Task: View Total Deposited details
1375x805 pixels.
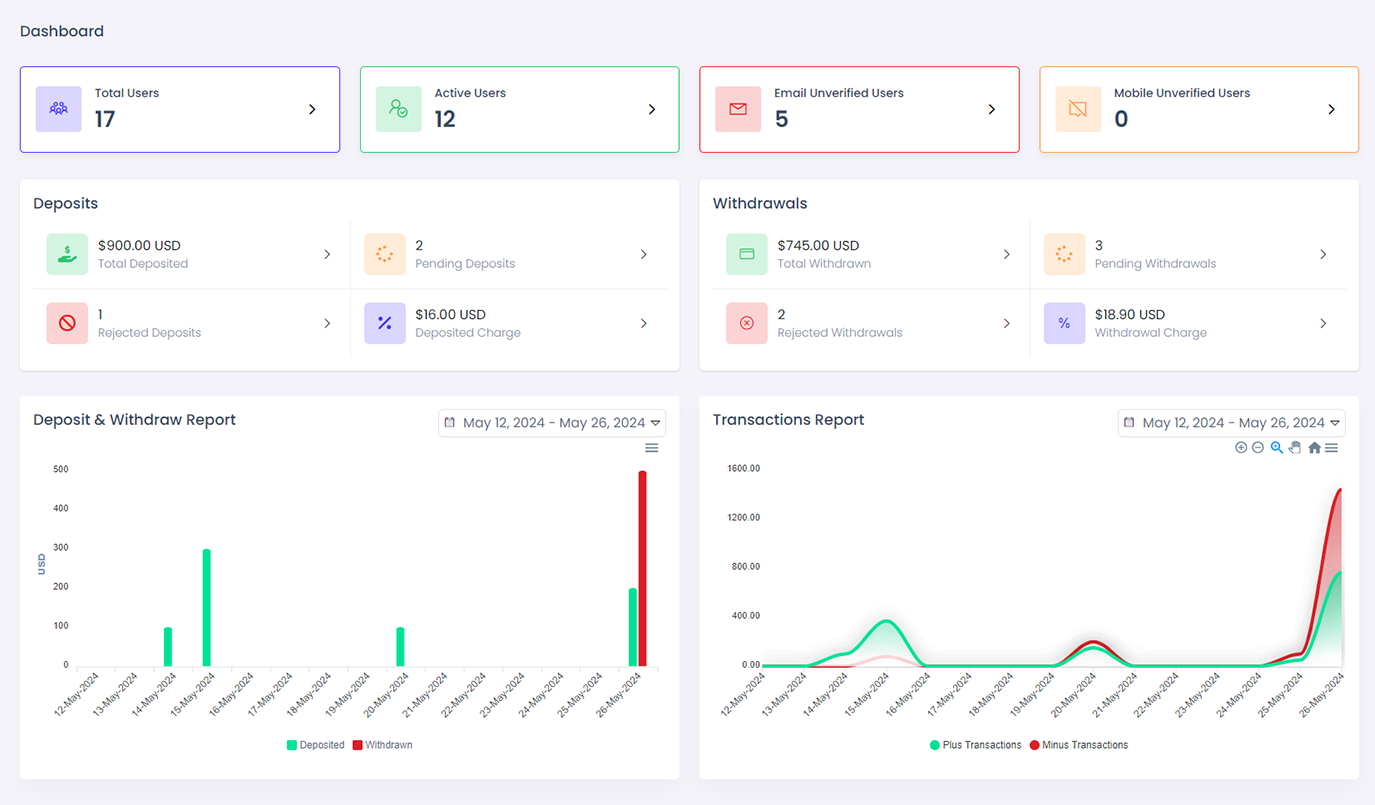Action: [x=327, y=255]
